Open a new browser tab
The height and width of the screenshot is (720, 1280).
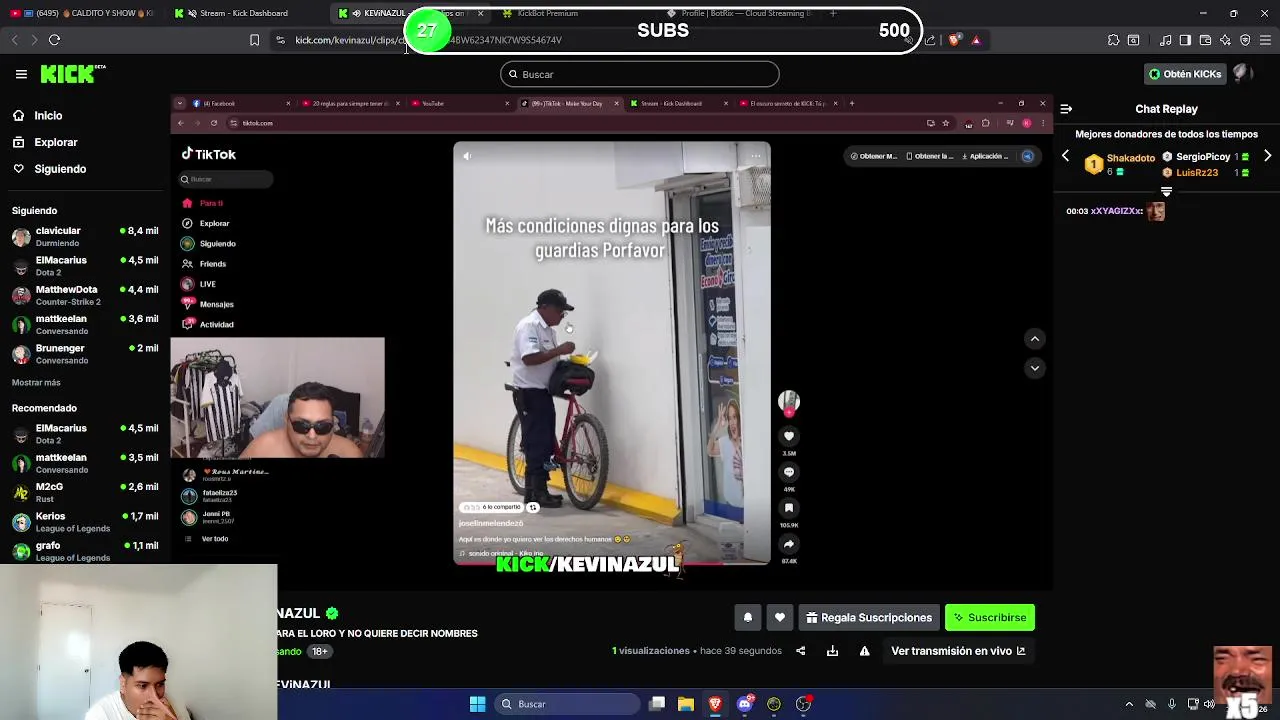(x=832, y=13)
